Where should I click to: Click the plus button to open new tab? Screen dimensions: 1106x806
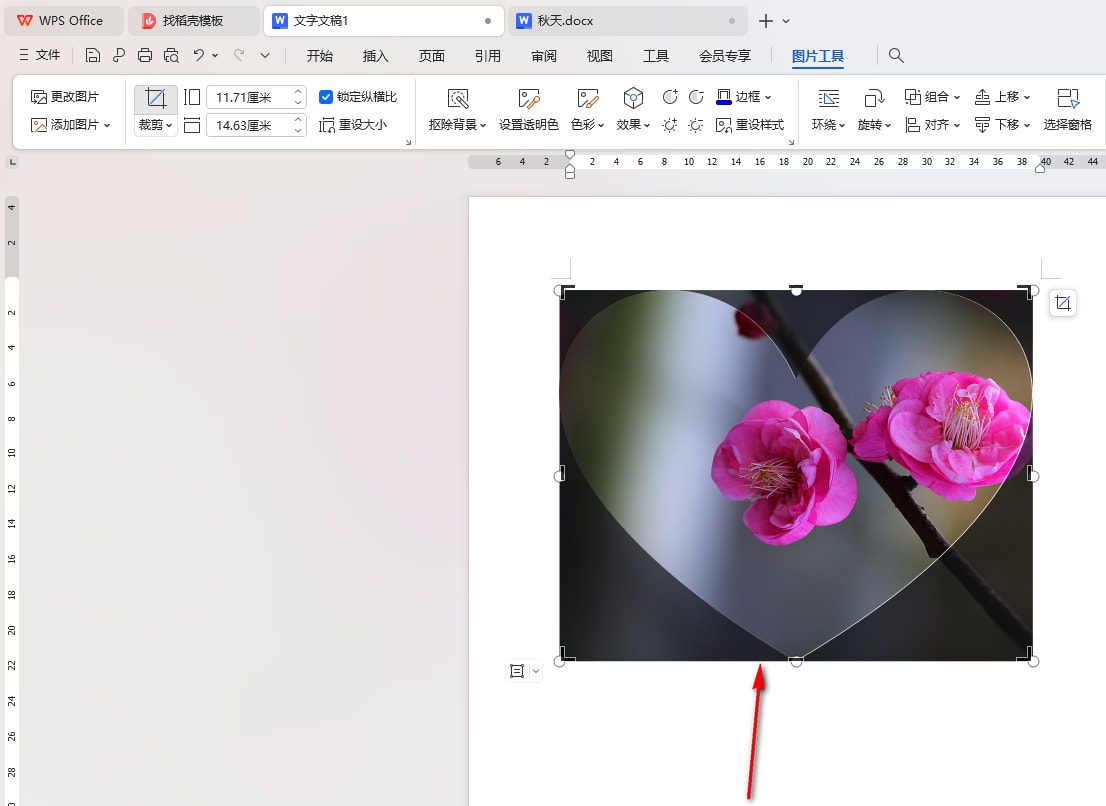pos(765,21)
